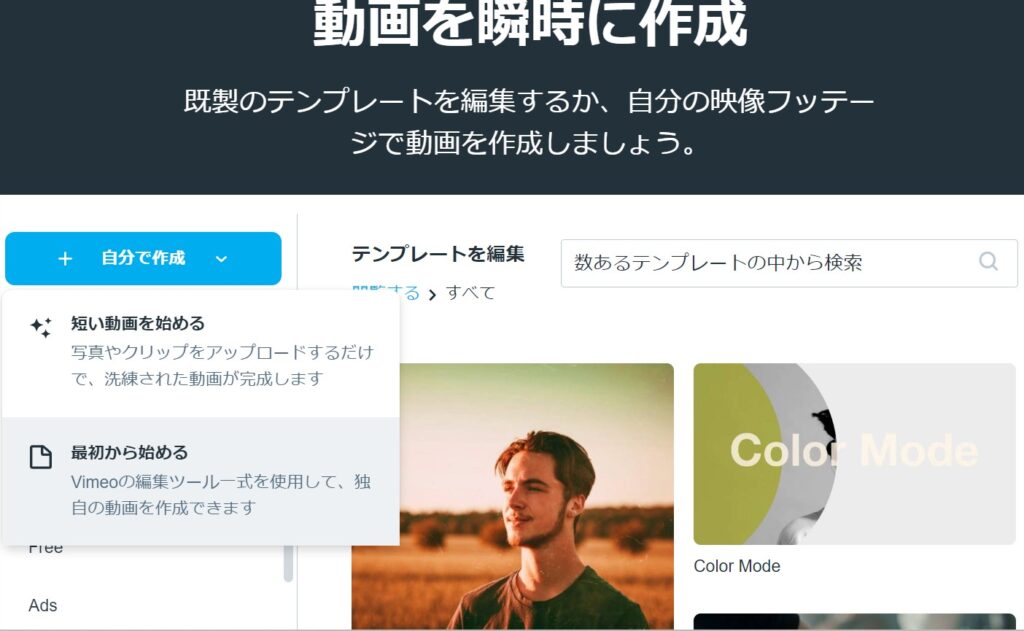Click the 自分で作成 button label
This screenshot has width=1024, height=631.
(x=143, y=258)
